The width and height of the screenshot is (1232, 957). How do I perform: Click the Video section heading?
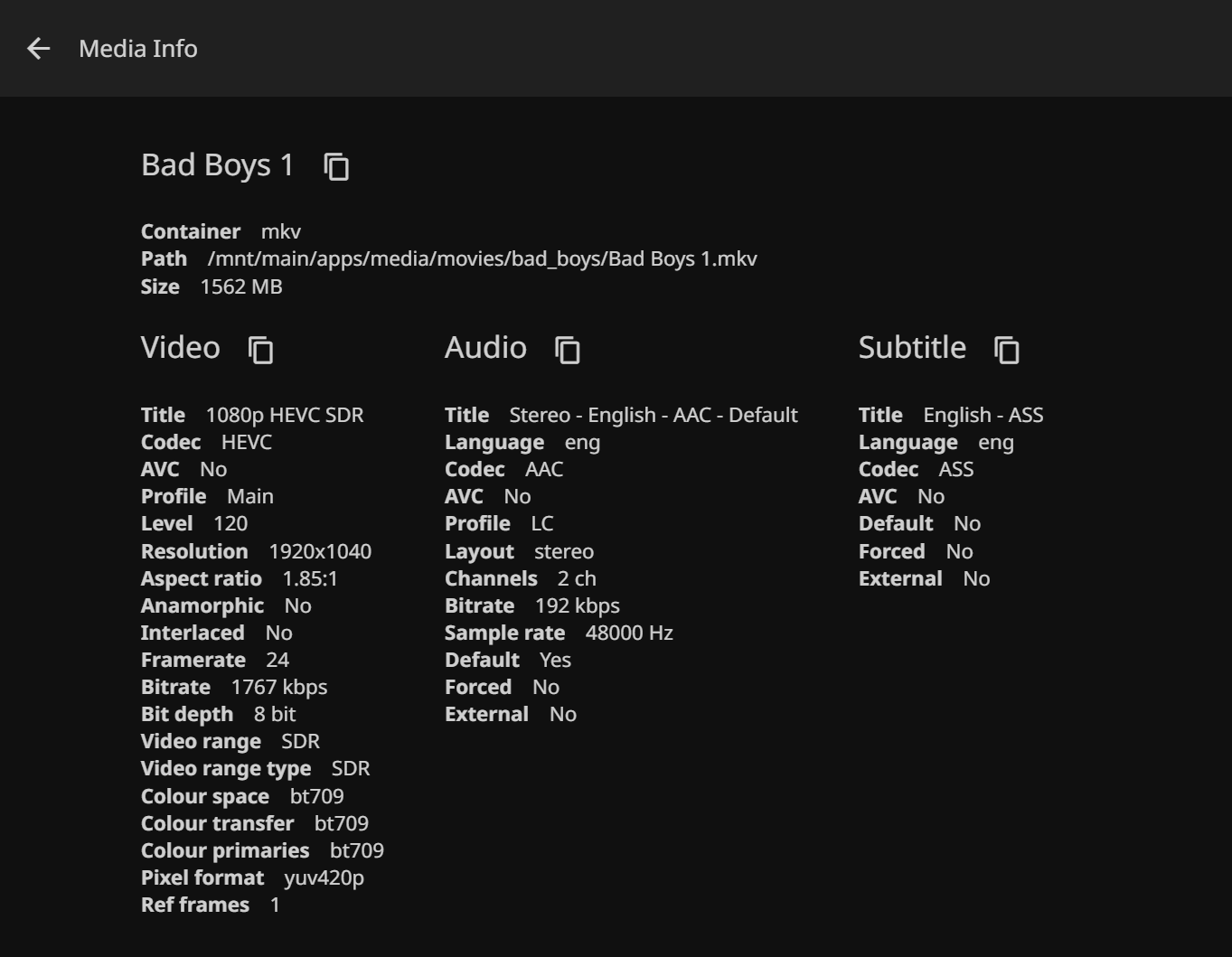(x=181, y=348)
